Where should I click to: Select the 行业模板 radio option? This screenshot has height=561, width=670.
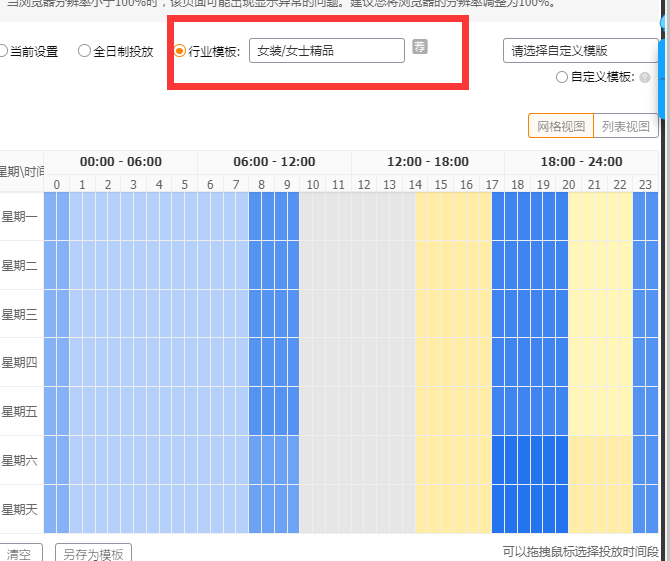click(179, 51)
